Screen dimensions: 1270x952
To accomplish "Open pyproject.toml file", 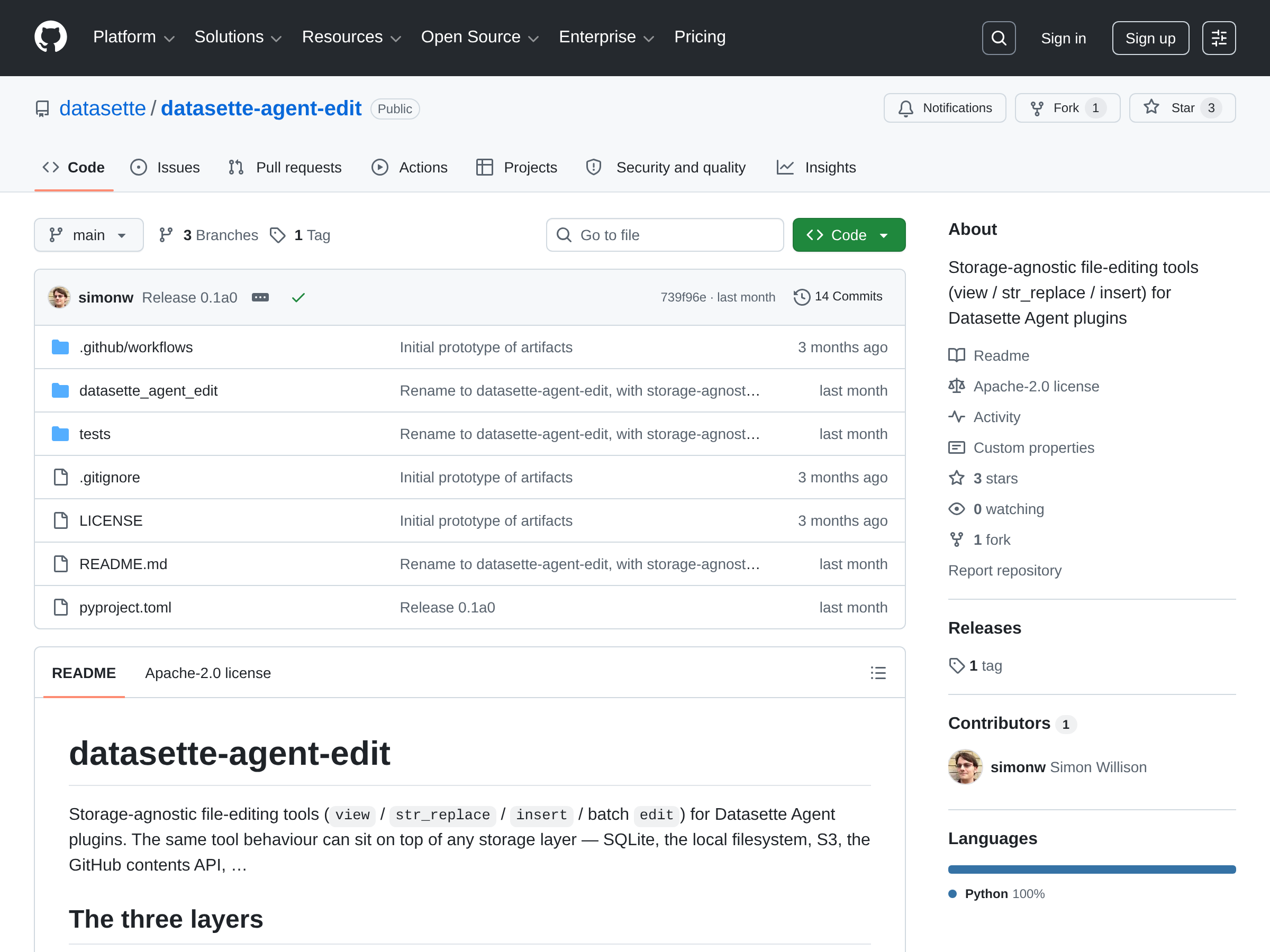I will click(x=125, y=607).
